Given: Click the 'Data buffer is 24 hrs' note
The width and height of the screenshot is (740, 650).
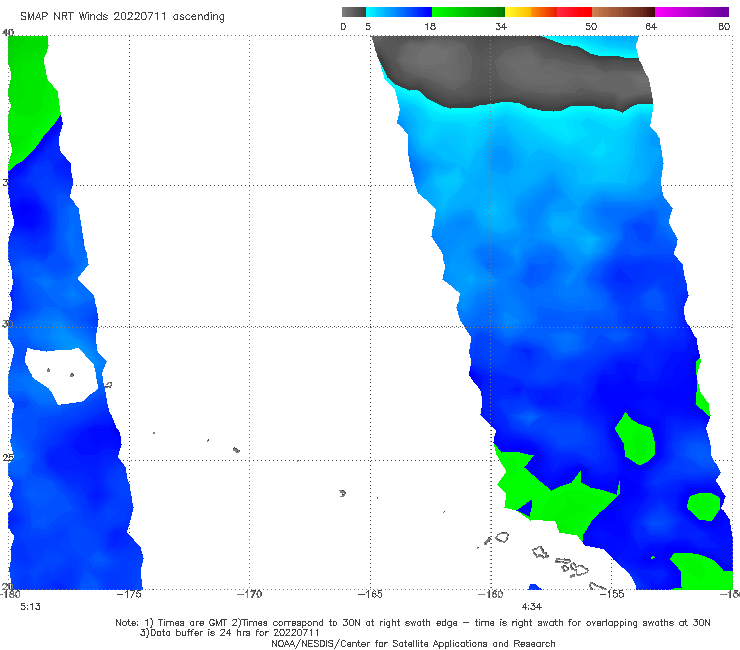Looking at the screenshot, I should (229, 633).
